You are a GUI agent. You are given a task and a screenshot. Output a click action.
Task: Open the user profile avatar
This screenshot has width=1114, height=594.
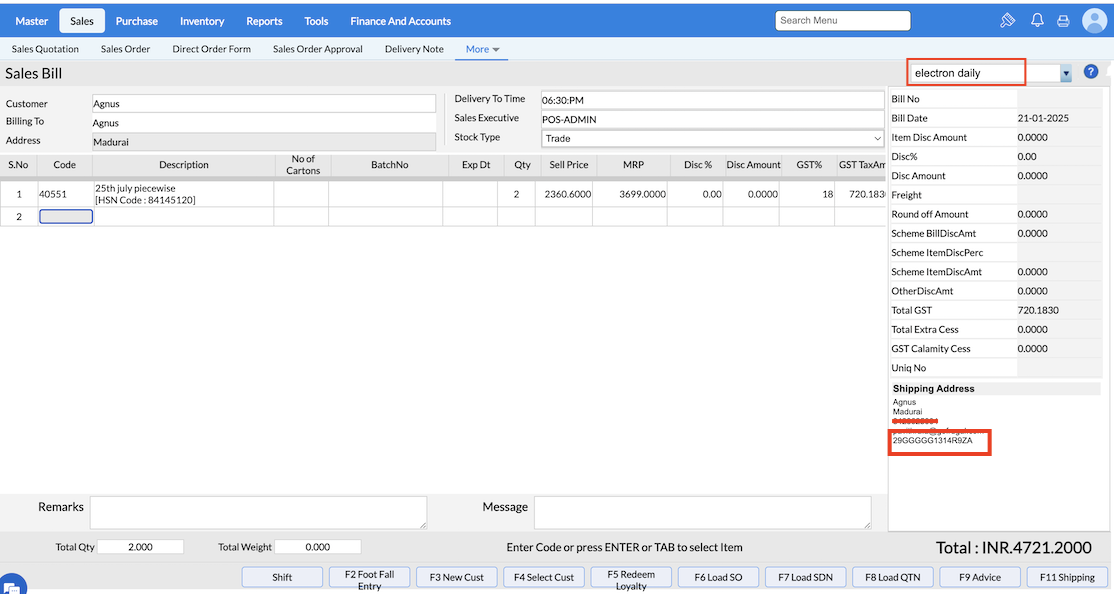[x=1094, y=21]
